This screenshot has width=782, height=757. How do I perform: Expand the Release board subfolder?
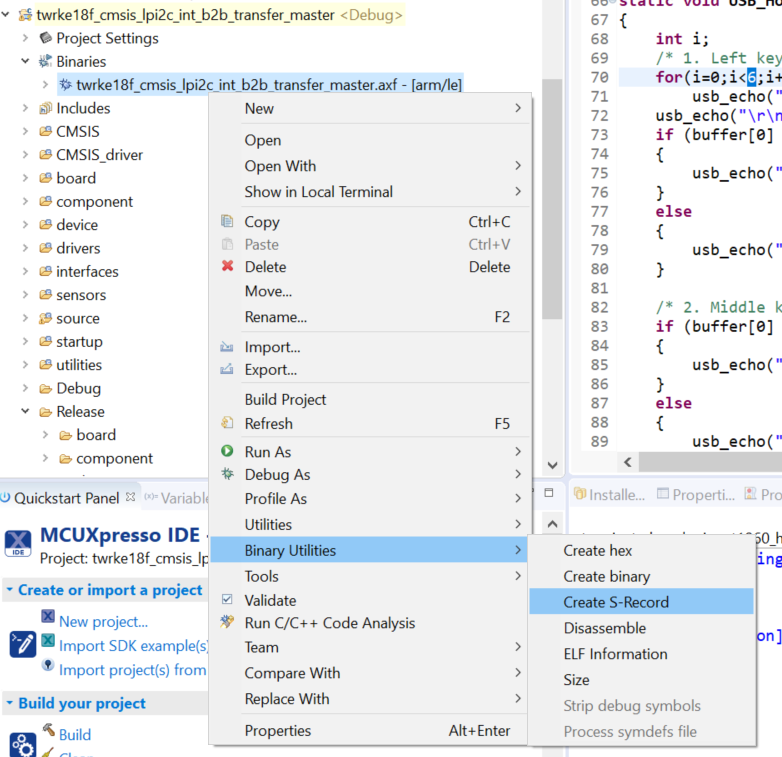45,434
